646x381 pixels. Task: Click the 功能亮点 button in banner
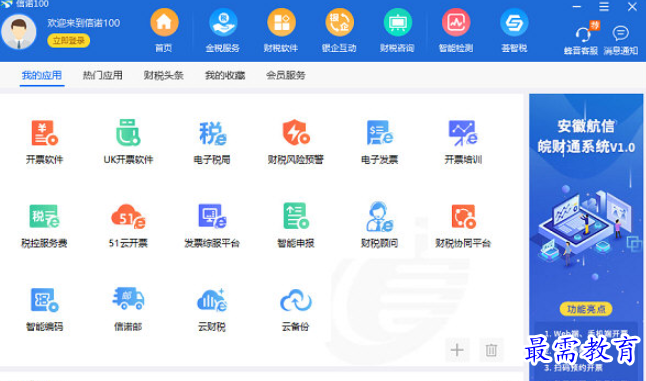click(x=586, y=309)
